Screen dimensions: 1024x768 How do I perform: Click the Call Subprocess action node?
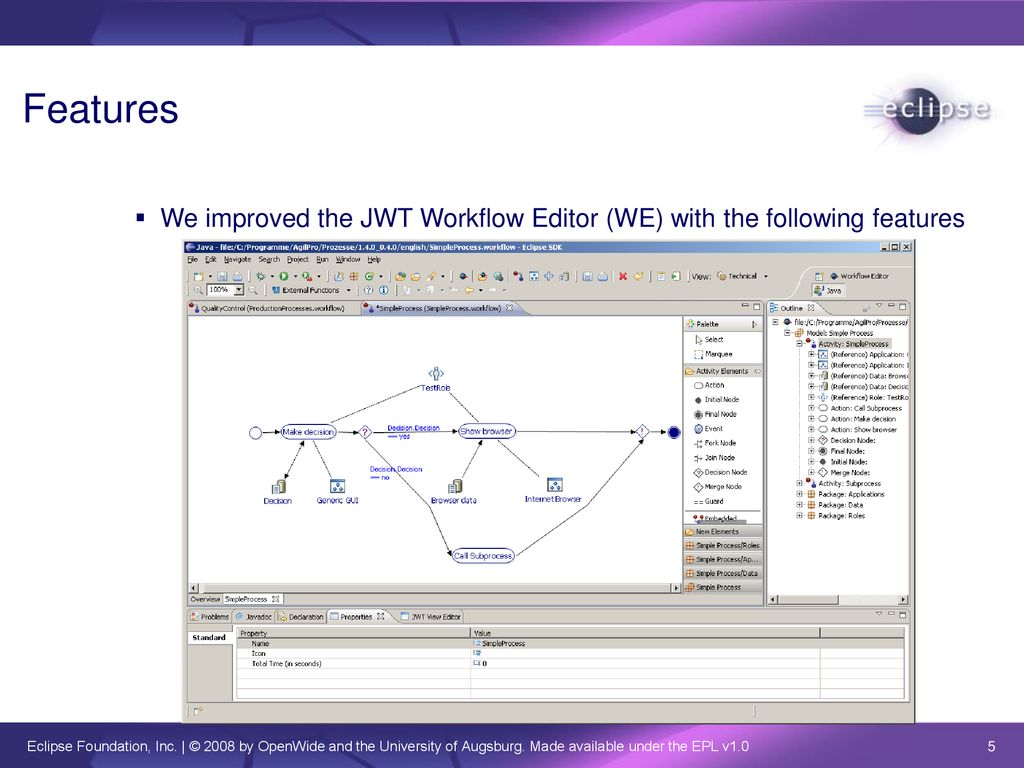coord(483,556)
